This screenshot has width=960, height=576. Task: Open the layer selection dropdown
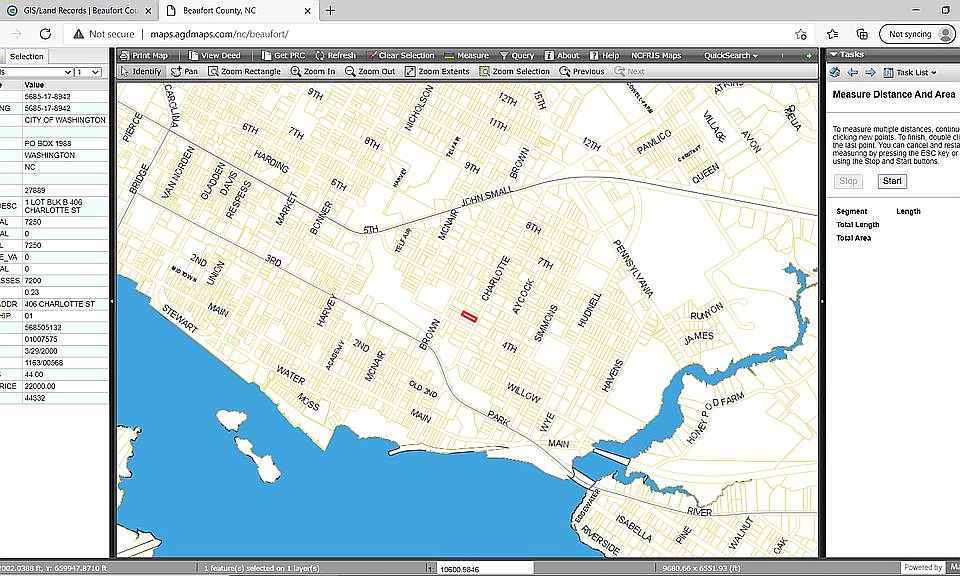(x=36, y=72)
